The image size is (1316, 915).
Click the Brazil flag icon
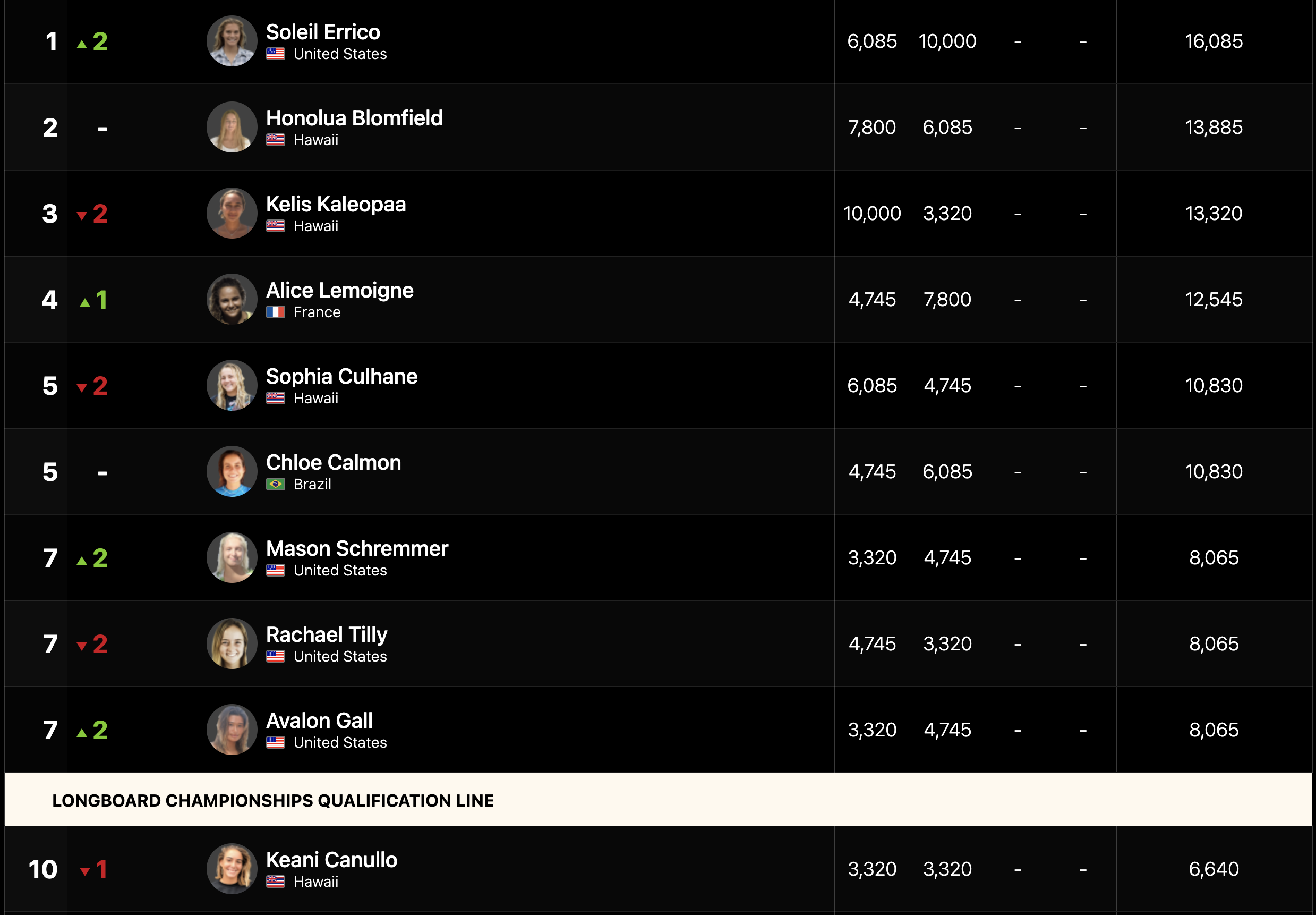click(276, 484)
